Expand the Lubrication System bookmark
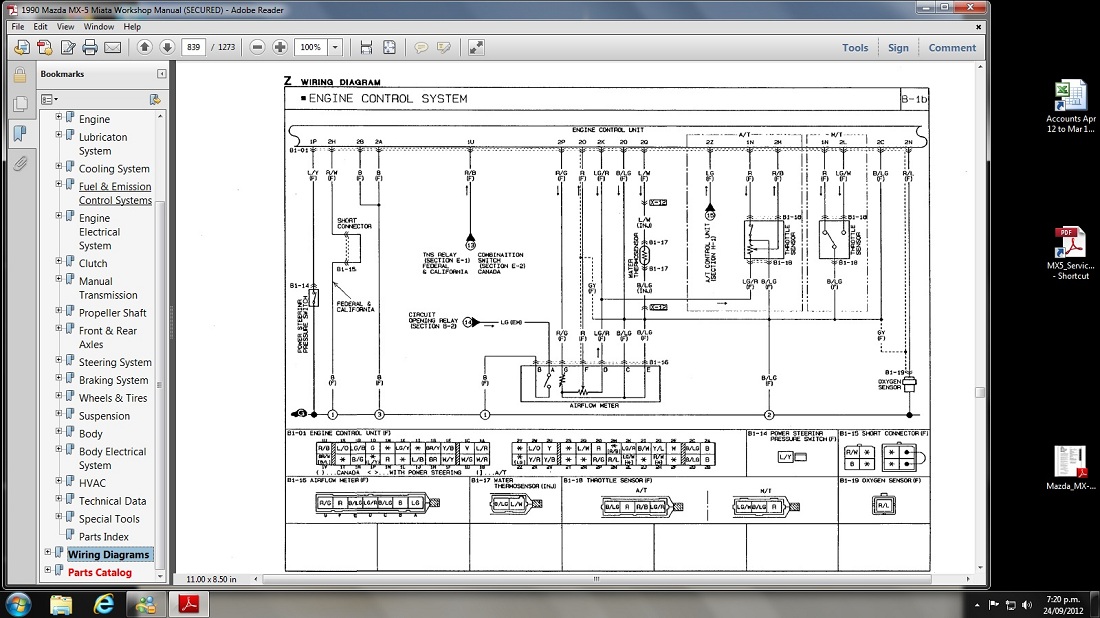This screenshot has width=1100, height=618. point(58,135)
